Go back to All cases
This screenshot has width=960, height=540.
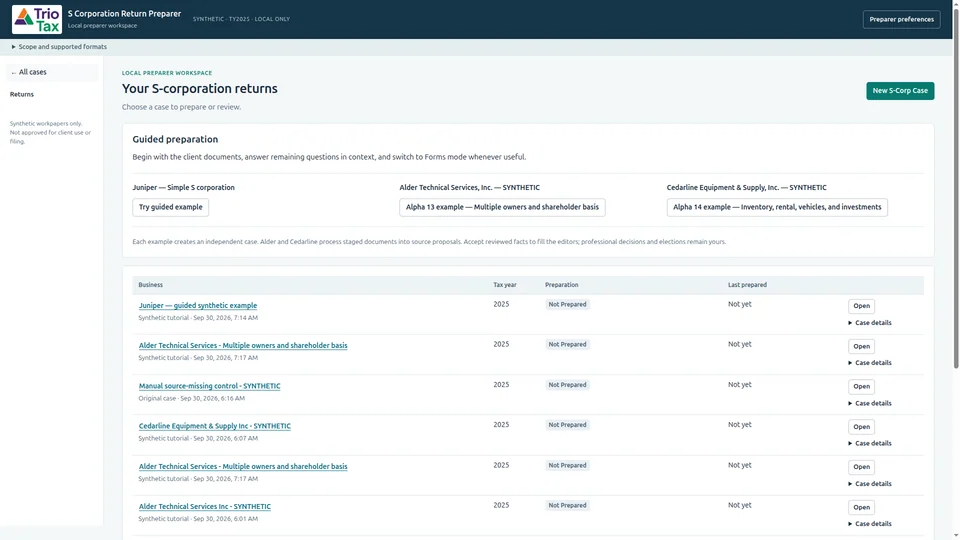click(x=52, y=72)
